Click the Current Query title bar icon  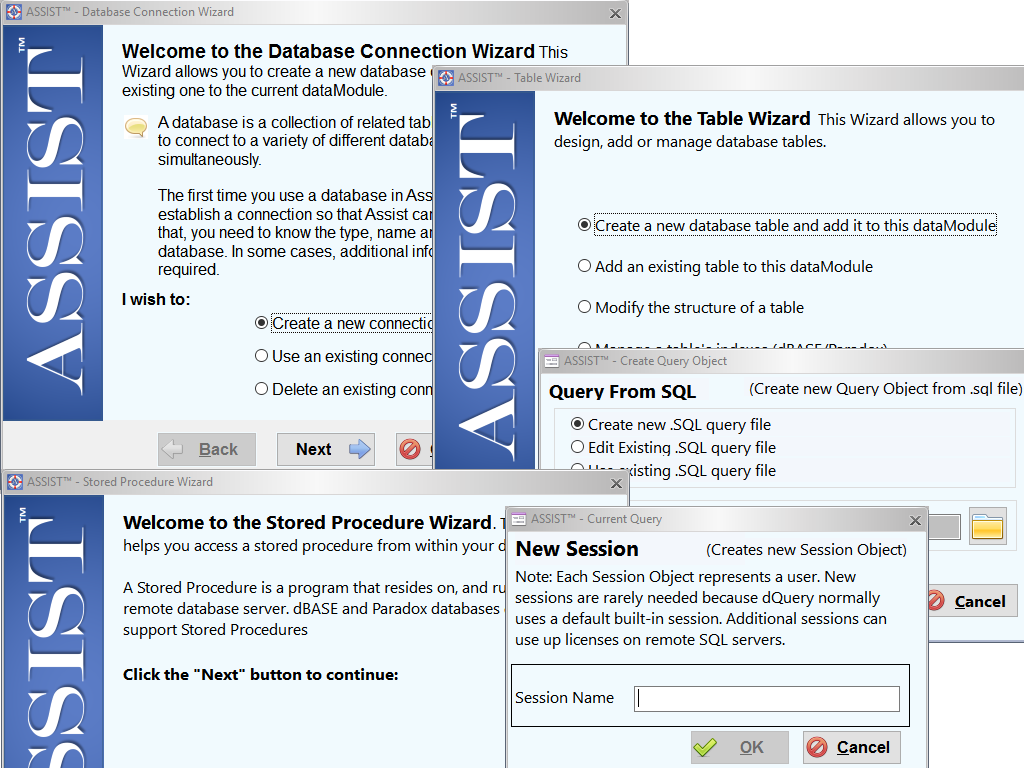click(519, 519)
